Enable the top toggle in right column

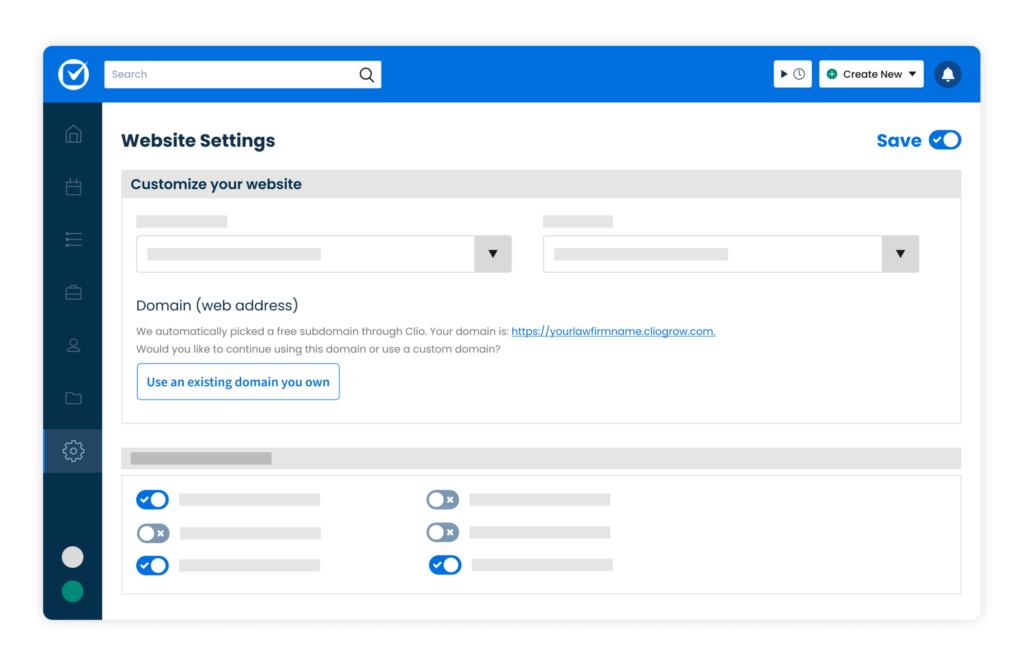pos(443,499)
